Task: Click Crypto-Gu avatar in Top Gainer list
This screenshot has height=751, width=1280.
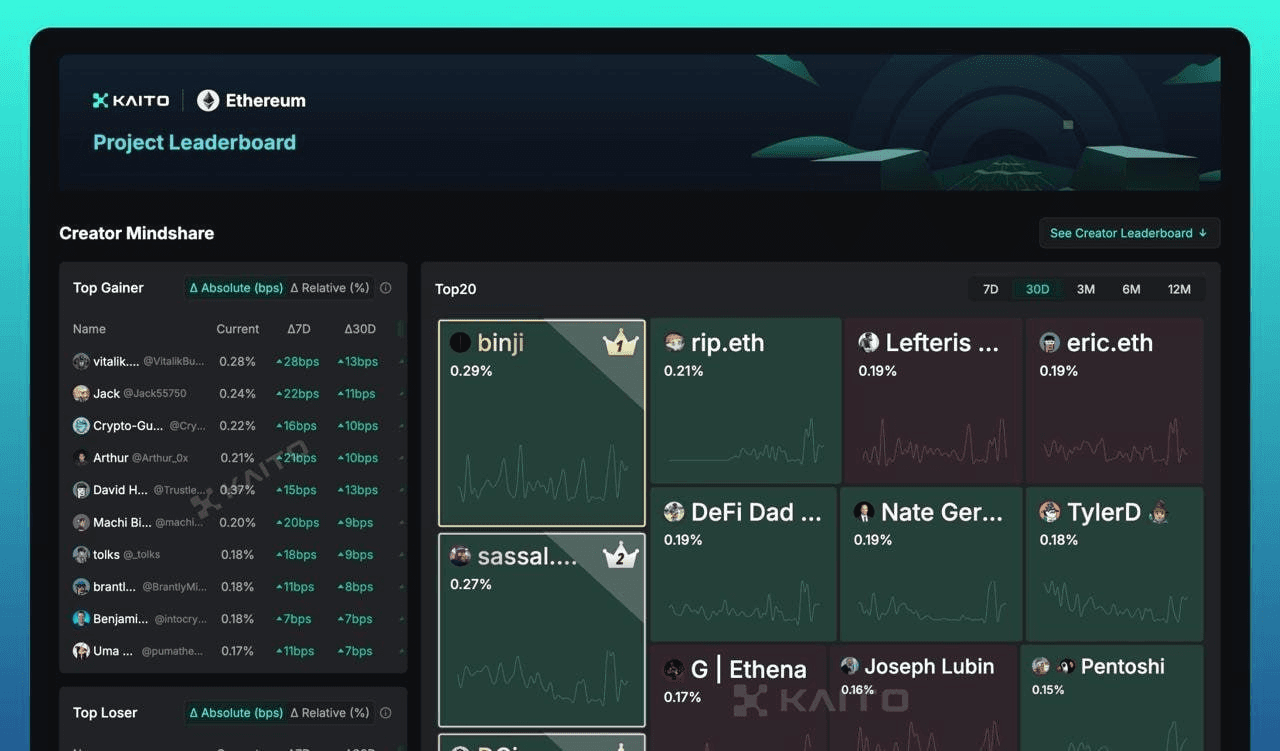Action: (81, 425)
